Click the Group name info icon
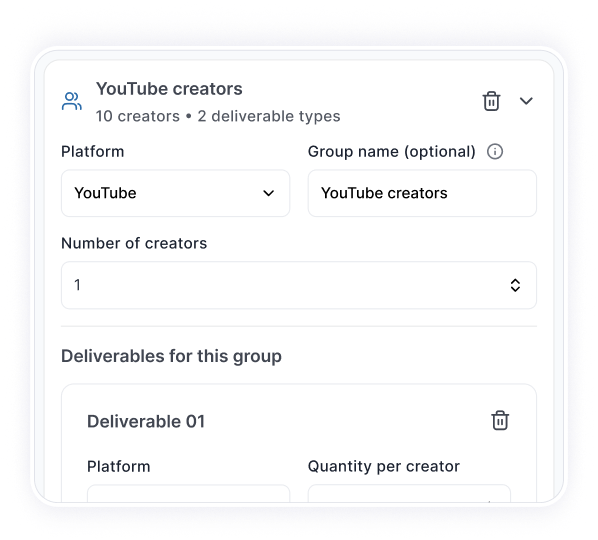This screenshot has width=598, height=540. point(495,152)
